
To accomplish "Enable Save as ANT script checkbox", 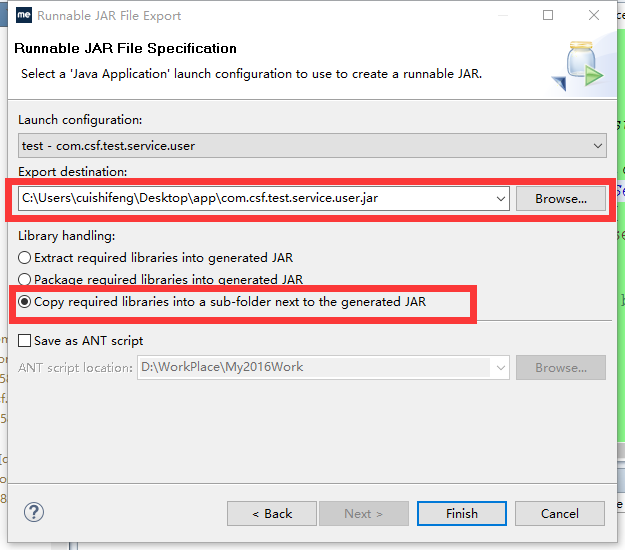I will coord(24,341).
